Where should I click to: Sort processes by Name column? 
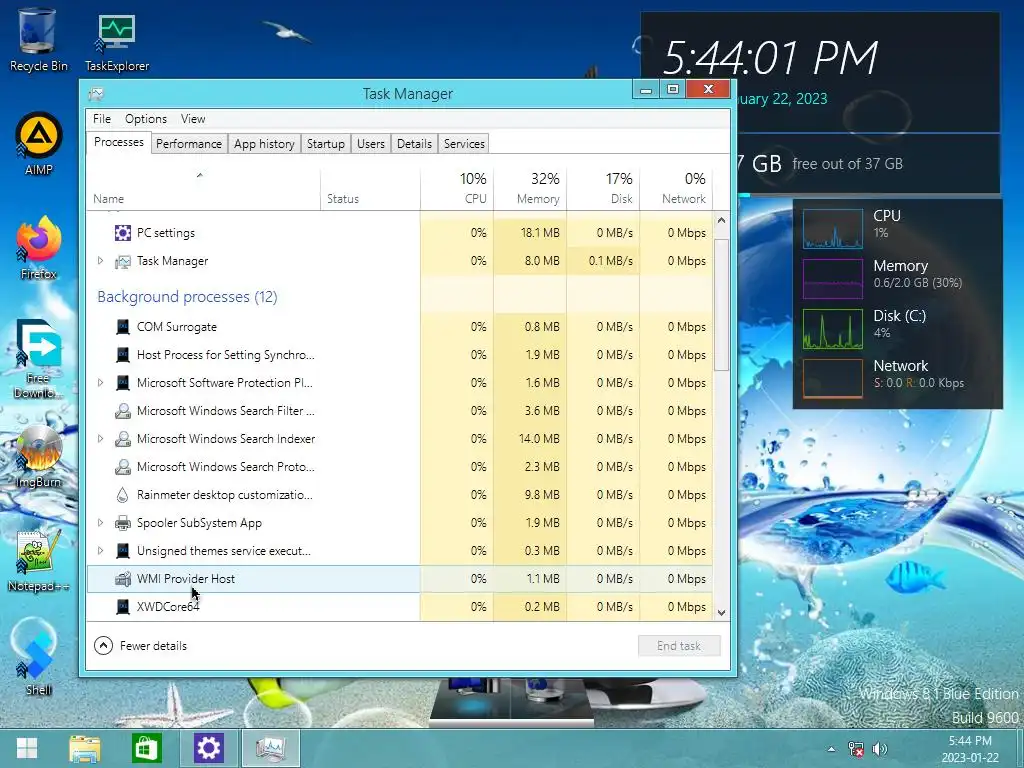pyautogui.click(x=202, y=189)
